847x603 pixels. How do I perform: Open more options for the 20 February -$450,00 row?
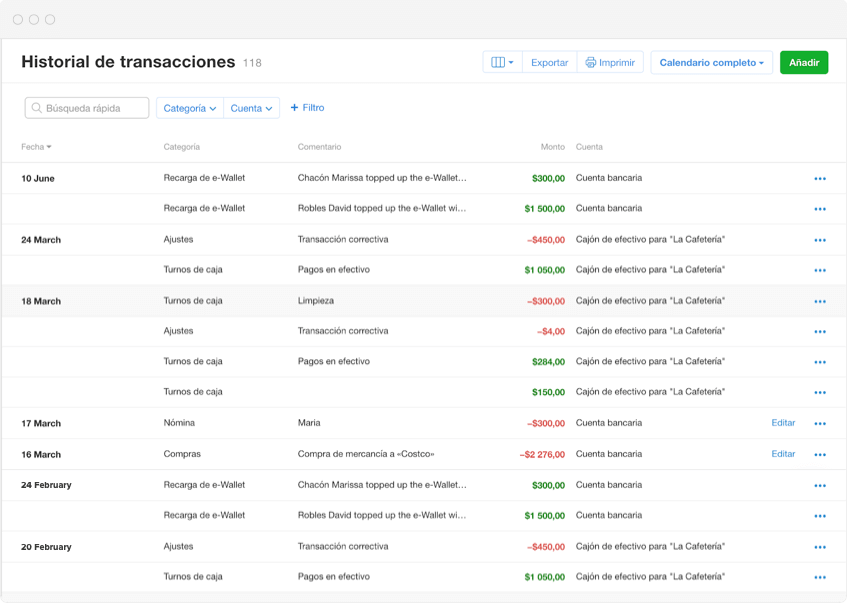820,547
